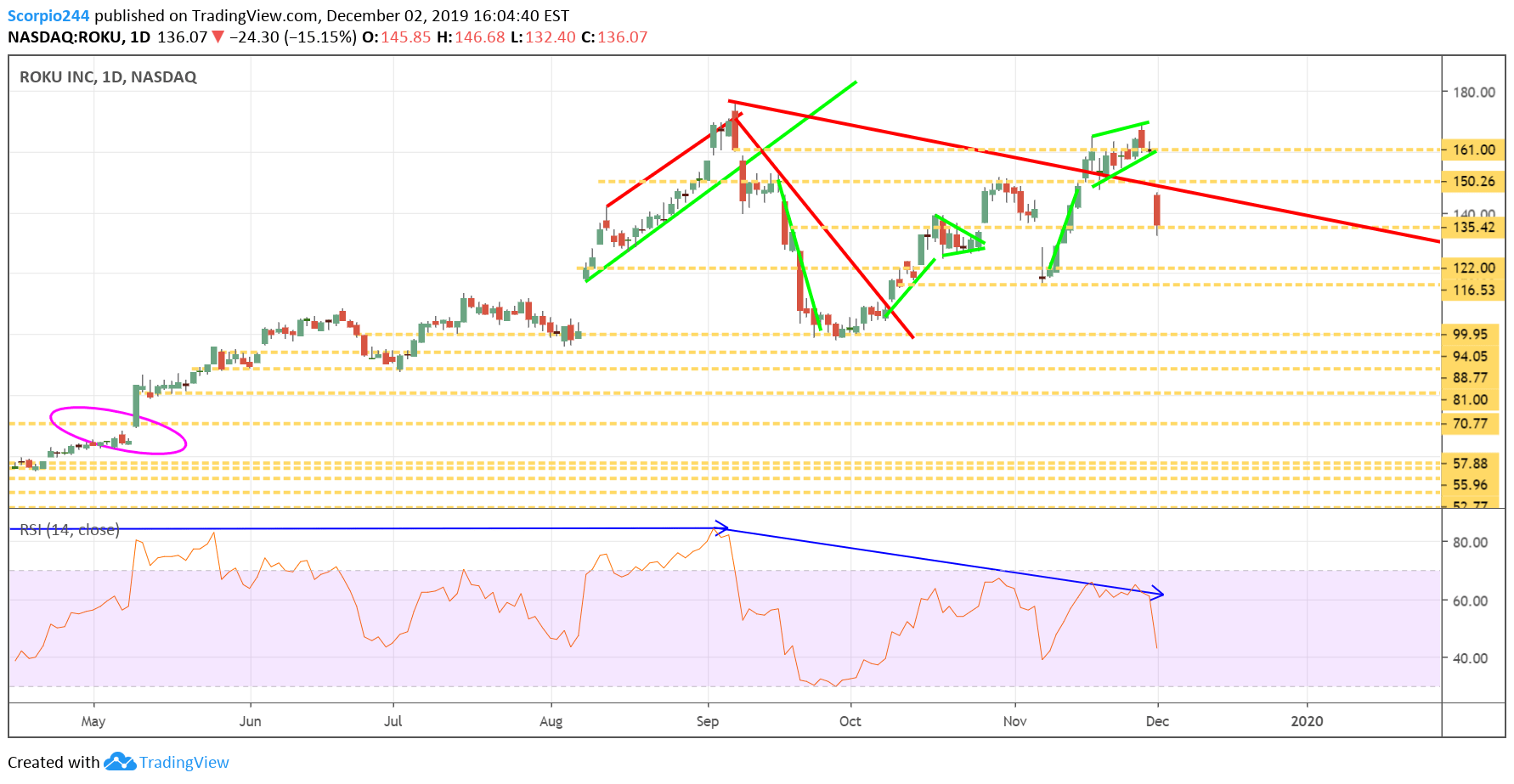Screen dimensions: 1514x784
Task: Click the RSI 80.00 axis value
Action: tap(1470, 542)
